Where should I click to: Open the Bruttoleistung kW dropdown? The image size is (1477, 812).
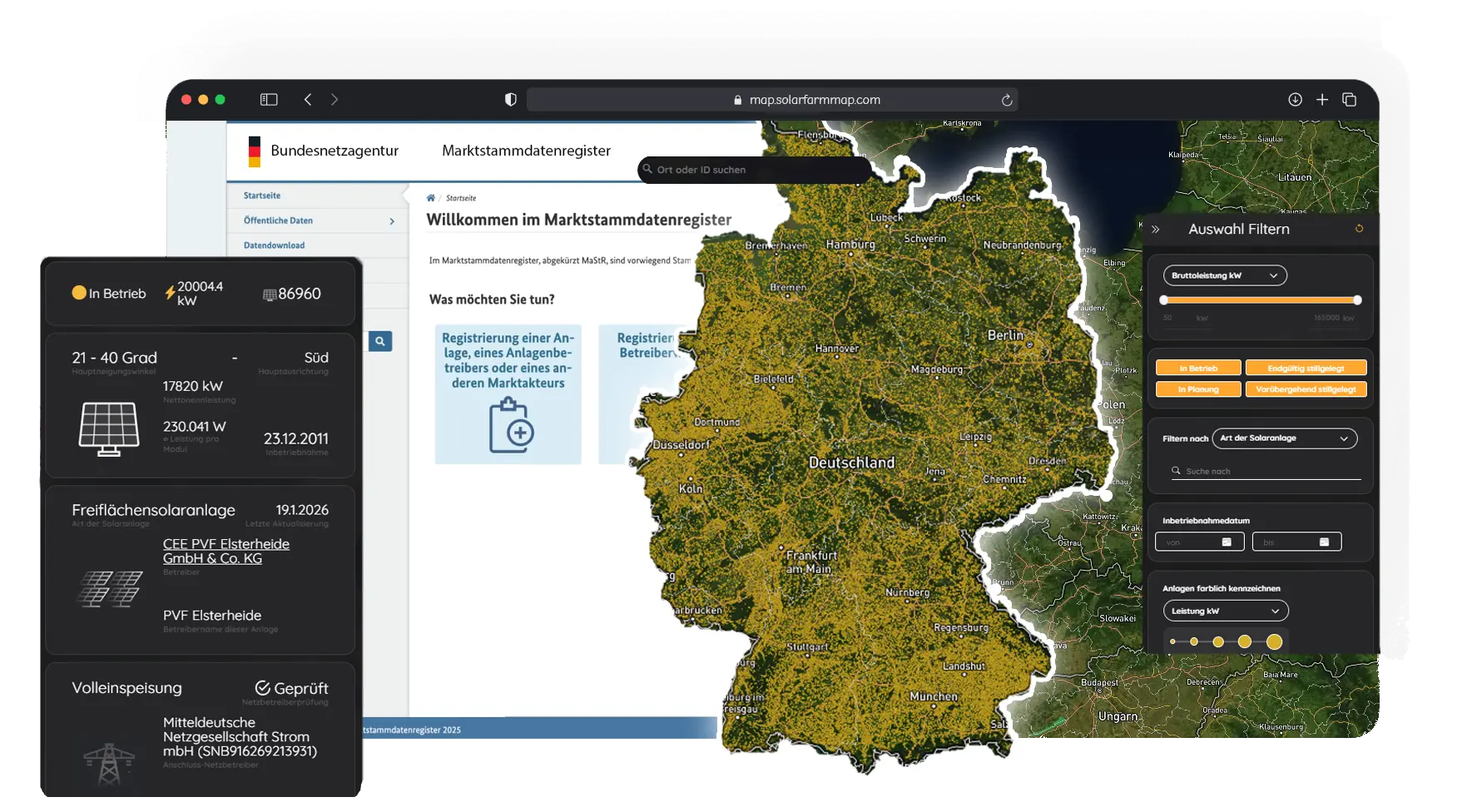click(x=1223, y=275)
